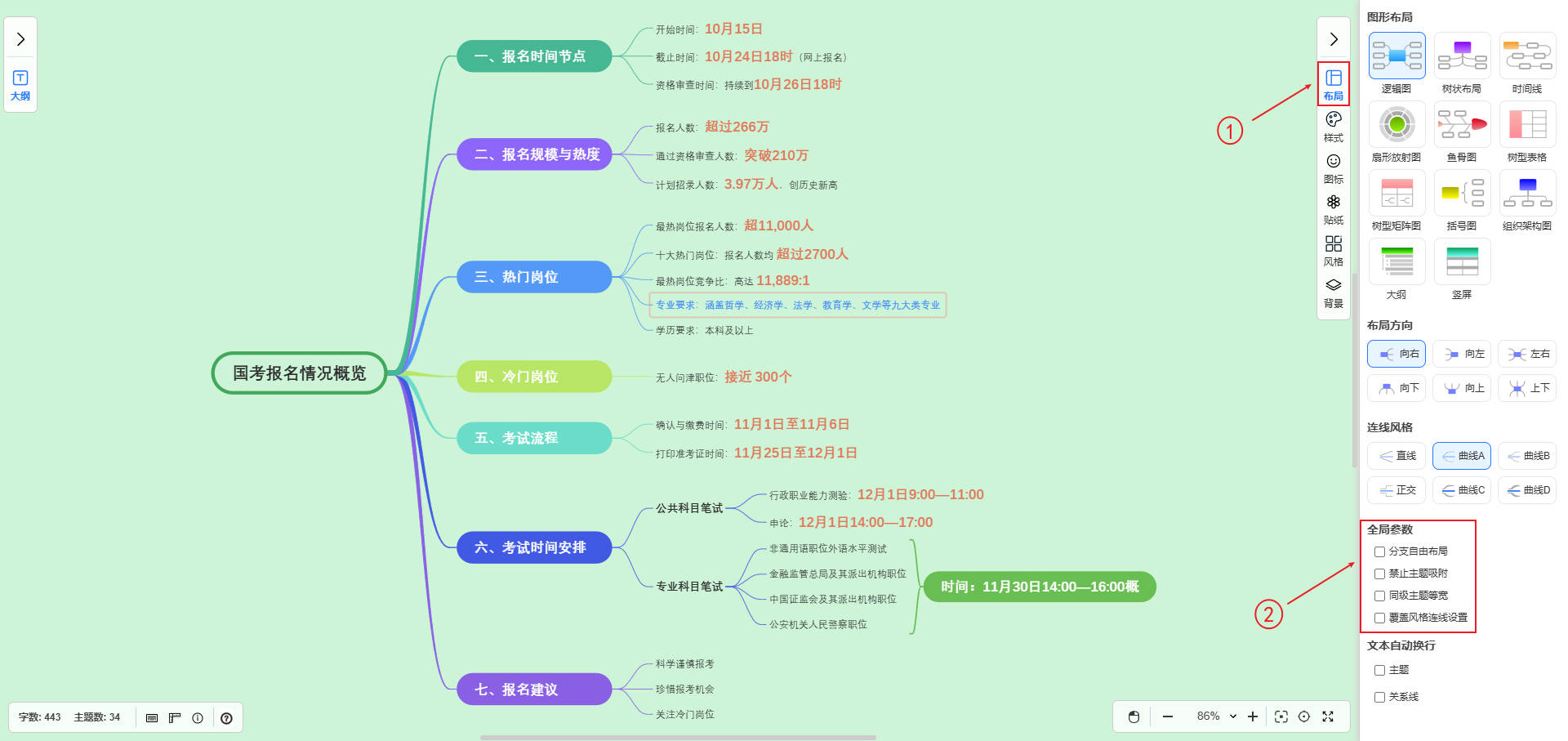Open the 贴纸 (sticker) panel
The height and width of the screenshot is (741, 1568).
pos(1333,208)
